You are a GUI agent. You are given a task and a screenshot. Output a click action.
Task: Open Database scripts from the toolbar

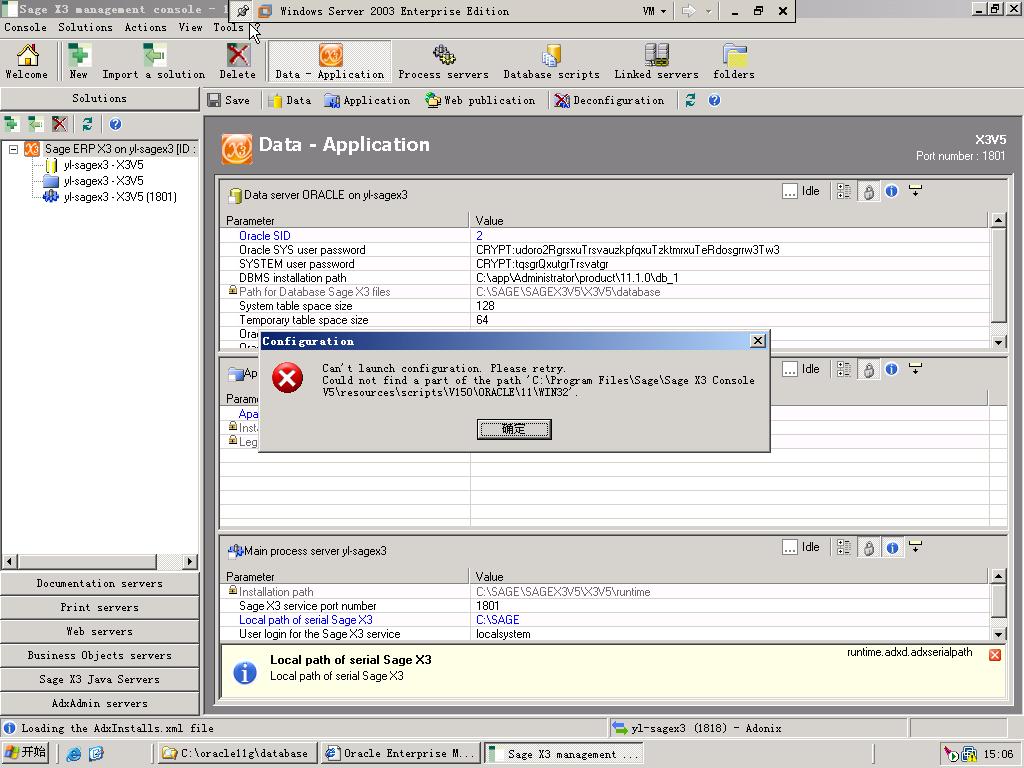[x=551, y=55]
